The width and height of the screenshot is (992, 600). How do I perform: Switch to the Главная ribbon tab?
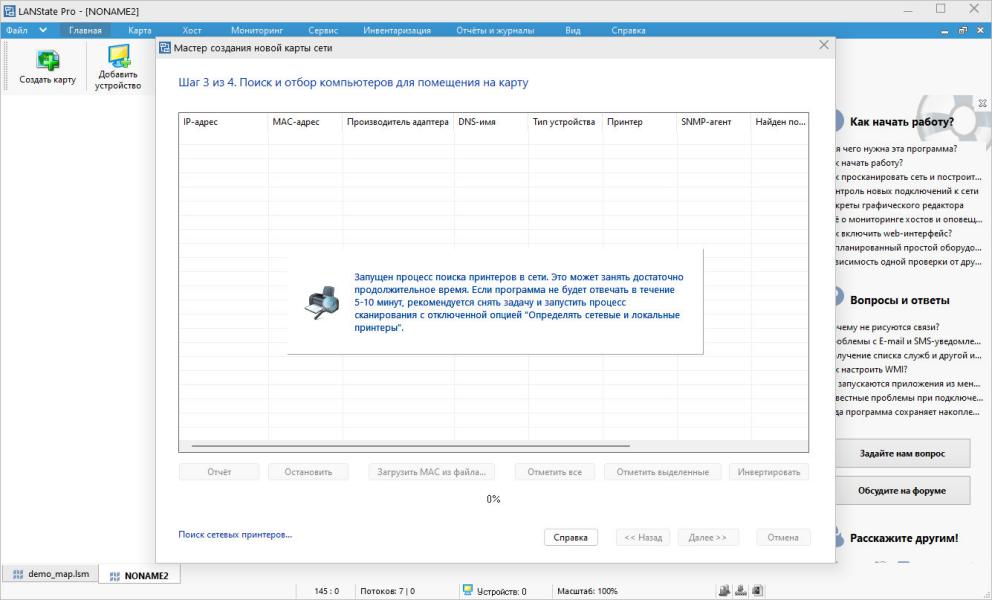pos(85,30)
